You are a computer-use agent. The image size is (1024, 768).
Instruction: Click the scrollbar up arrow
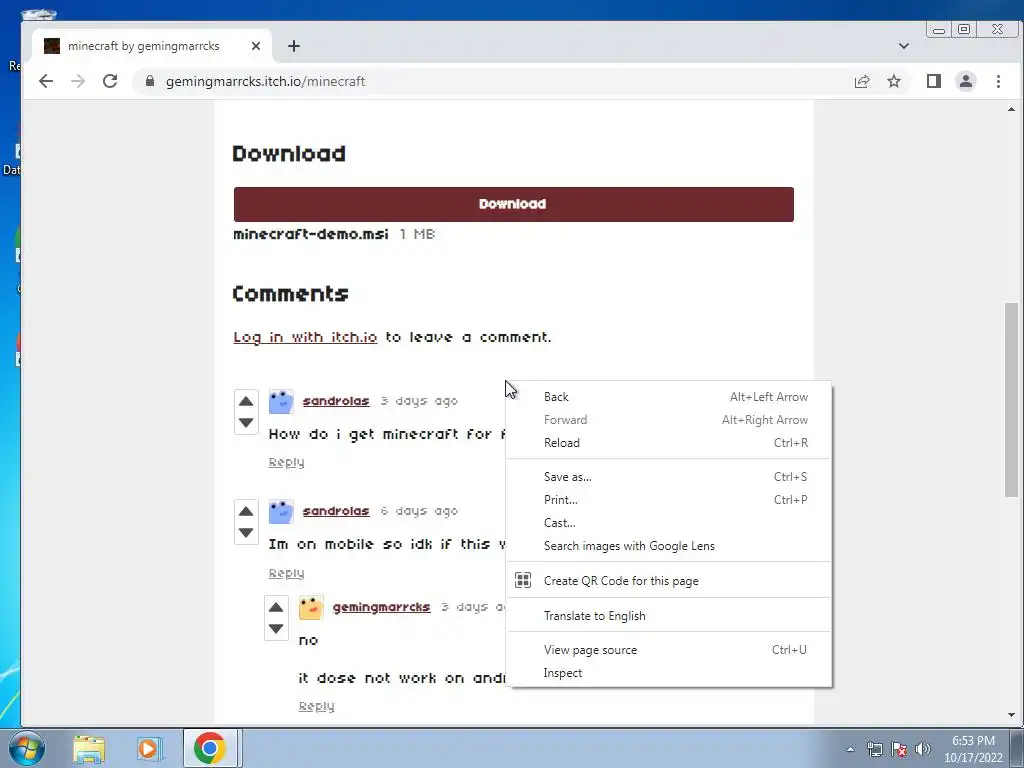[1011, 109]
